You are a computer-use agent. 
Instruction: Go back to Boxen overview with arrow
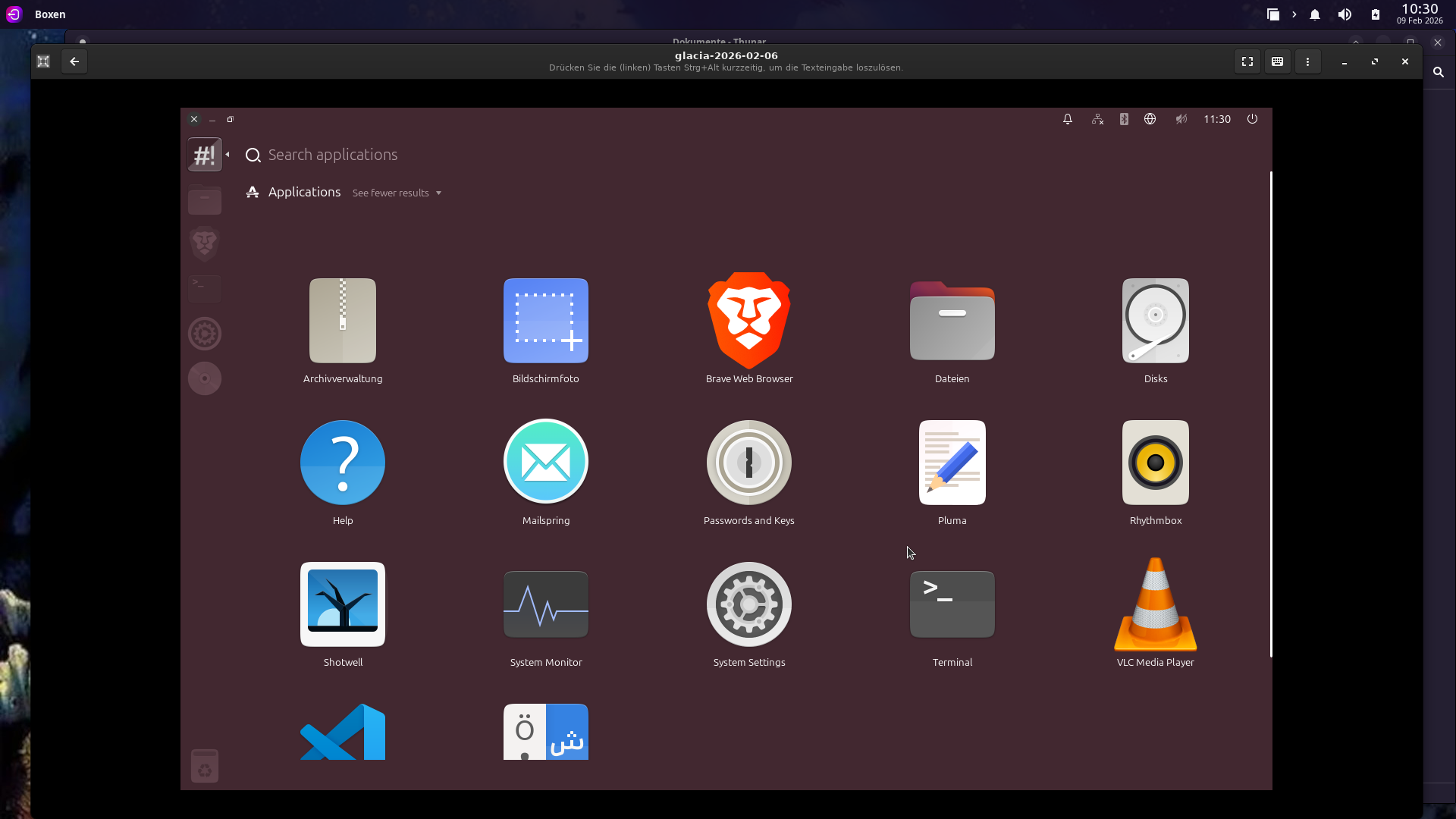click(x=74, y=61)
